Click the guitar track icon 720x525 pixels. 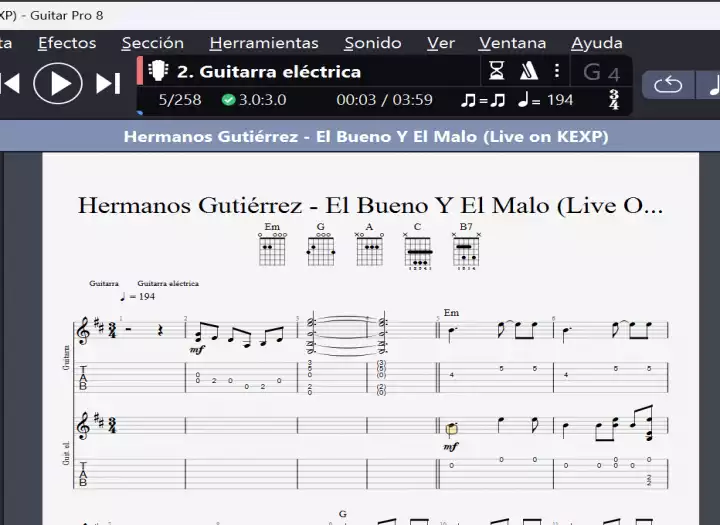point(158,71)
